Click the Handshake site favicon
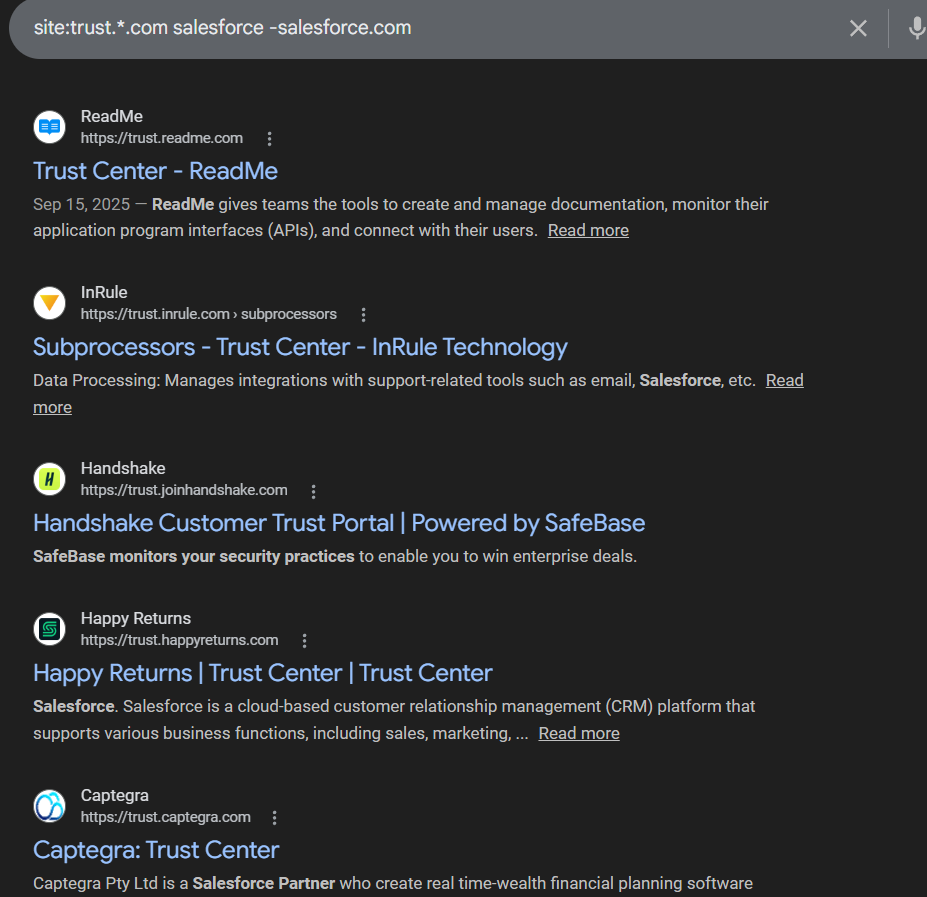 49,479
